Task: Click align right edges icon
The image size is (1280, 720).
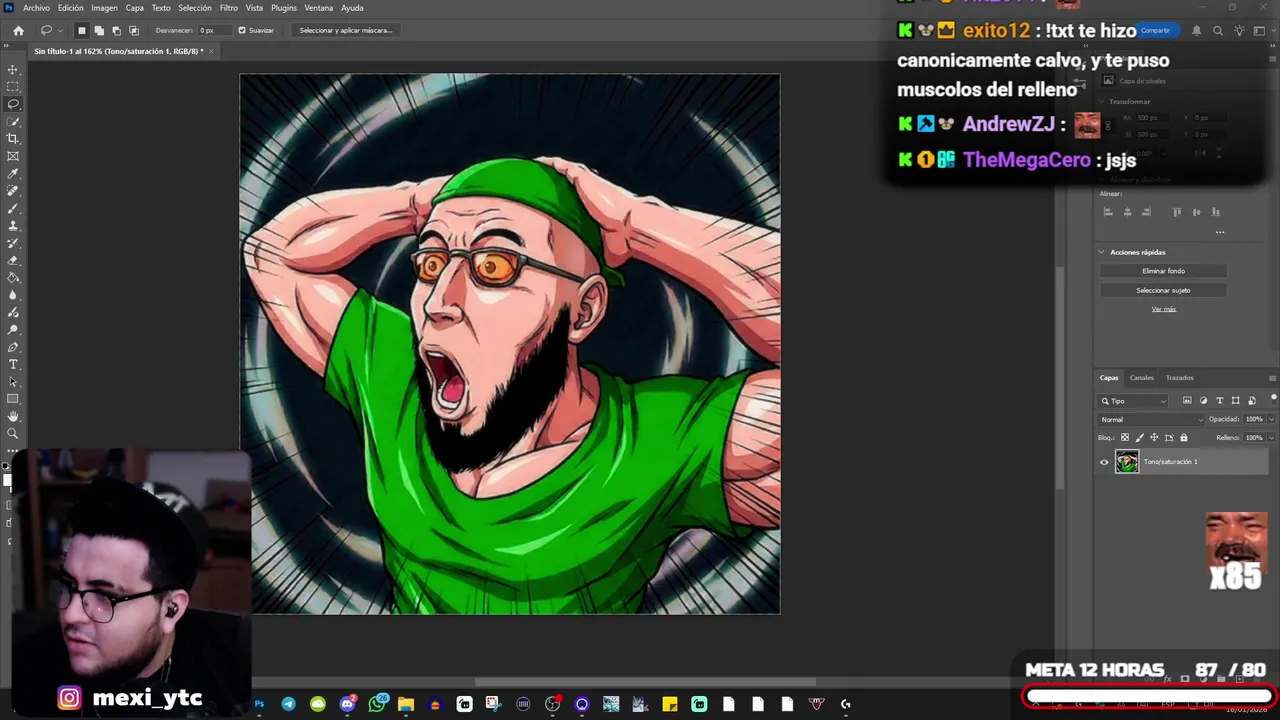Action: tap(1146, 212)
